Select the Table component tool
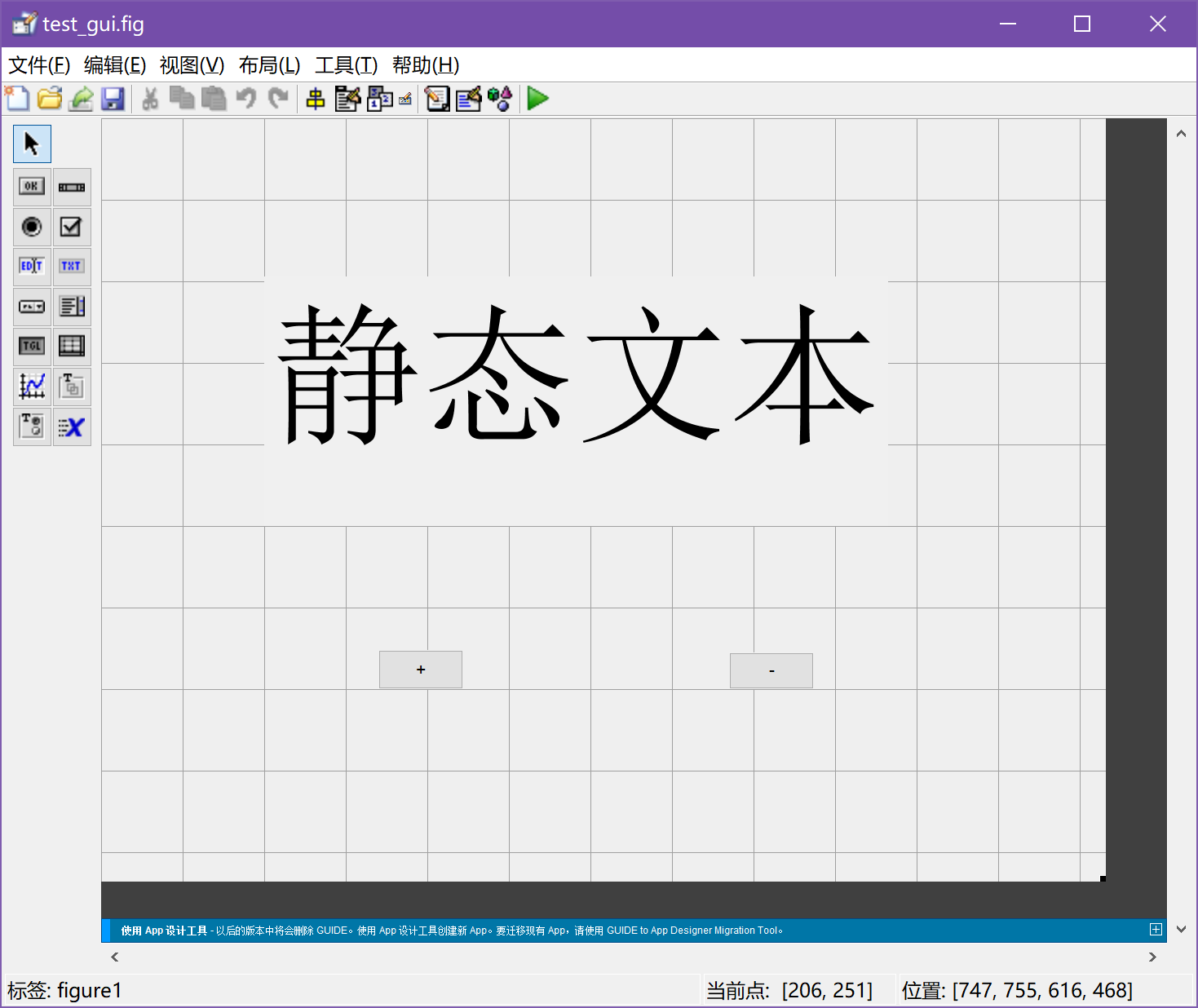Viewport: 1198px width, 1008px height. point(72,347)
